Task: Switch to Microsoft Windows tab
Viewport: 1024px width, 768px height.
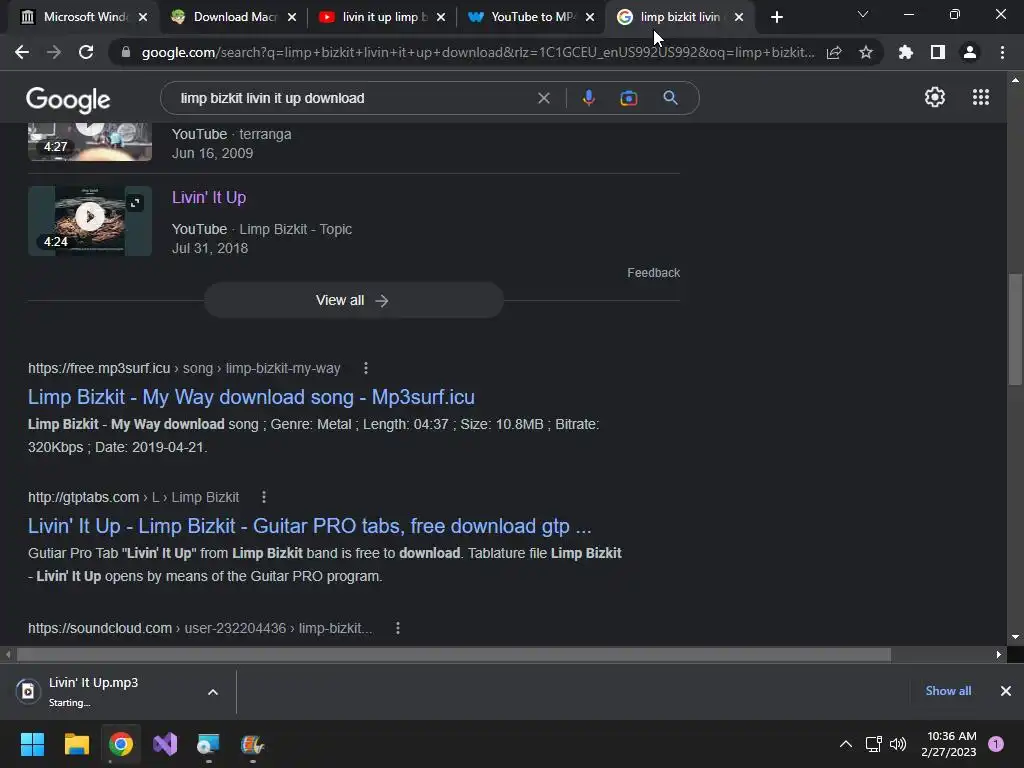Action: click(75, 17)
